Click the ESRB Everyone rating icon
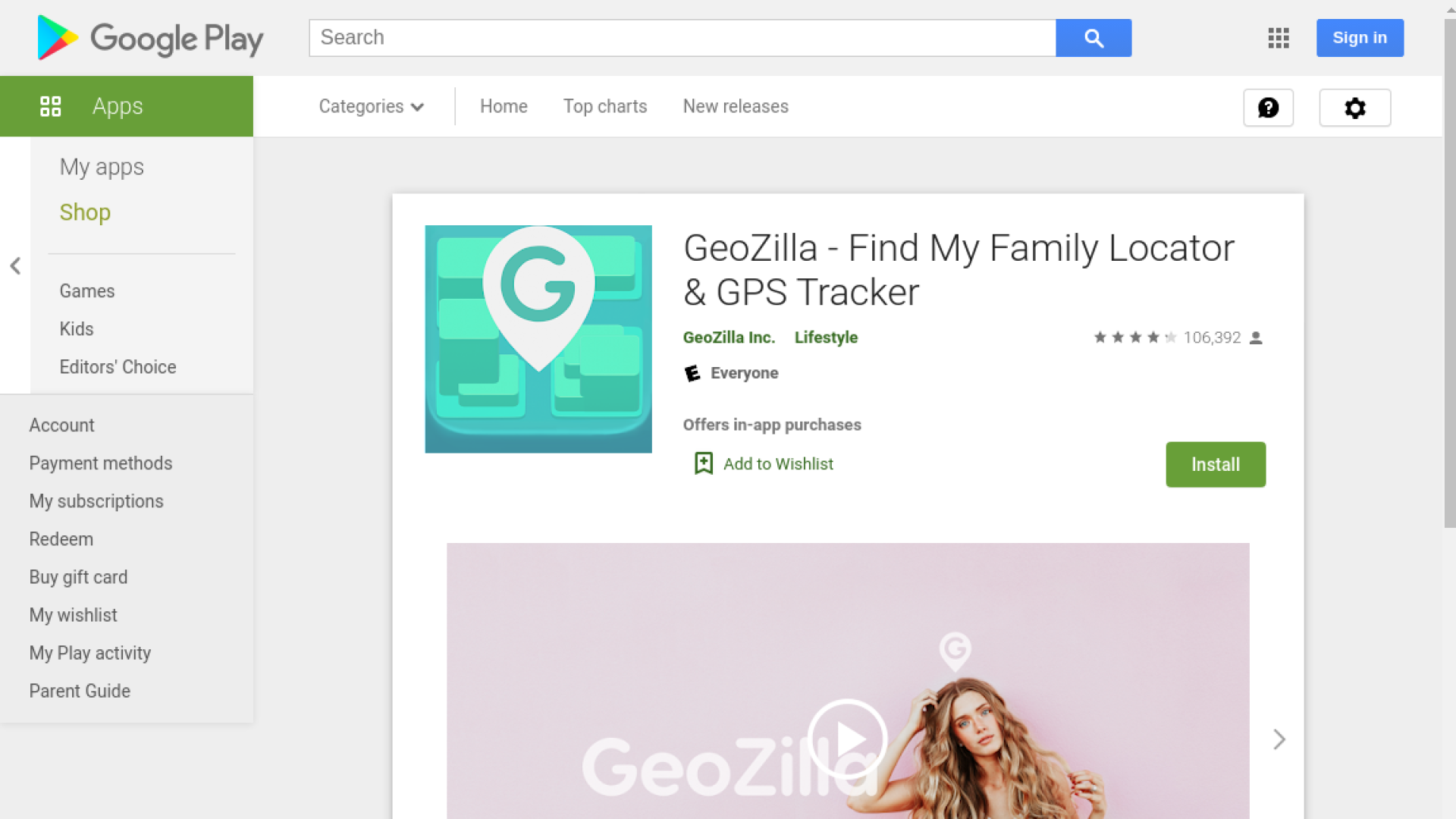Viewport: 1456px width, 819px height. click(692, 373)
